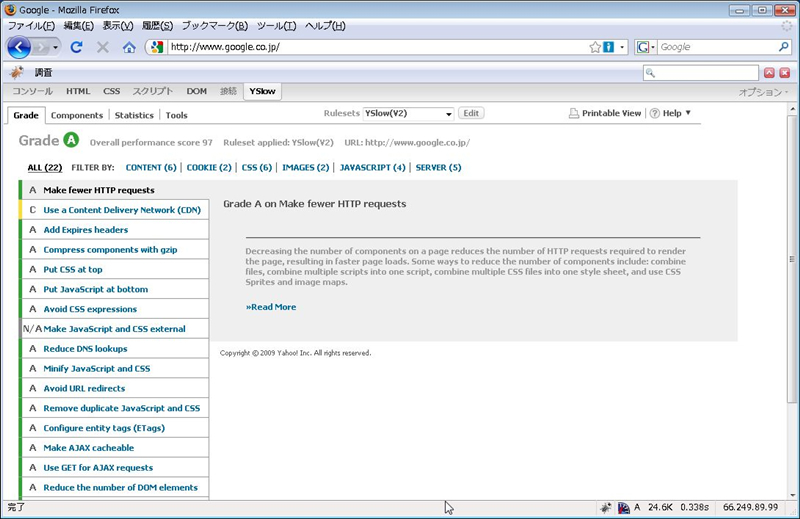Viewport: 800px width, 519px height.
Task: Select the Add Expires headers rule
Action: point(114,230)
